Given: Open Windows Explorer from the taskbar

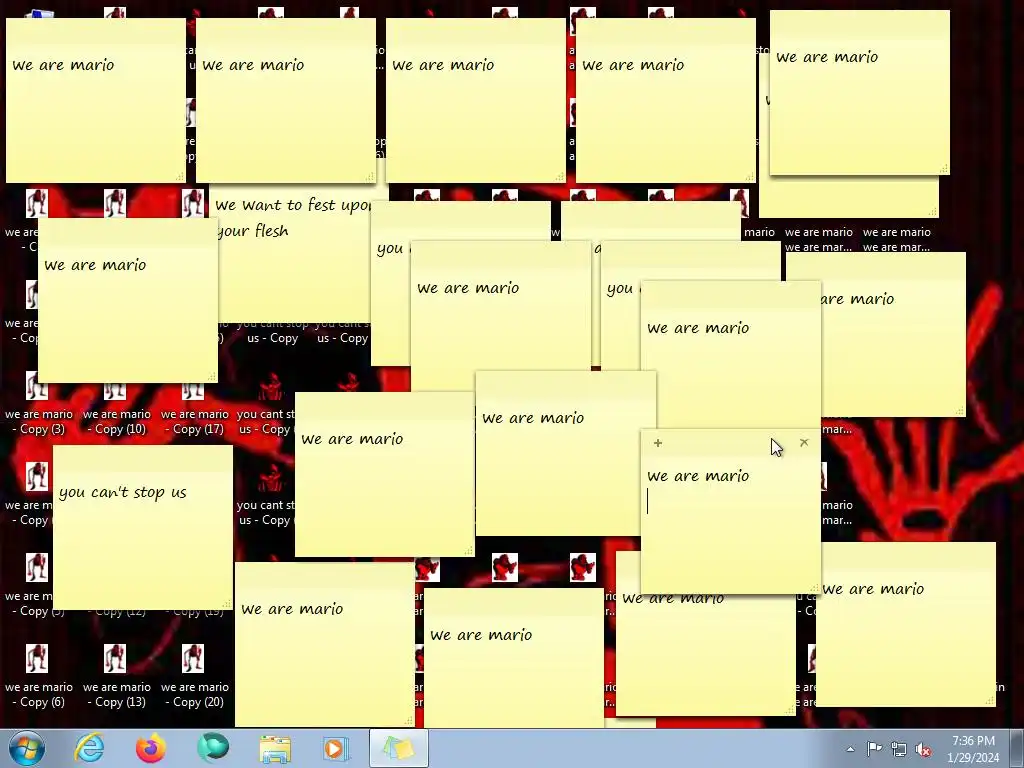Looking at the screenshot, I should (x=275, y=748).
